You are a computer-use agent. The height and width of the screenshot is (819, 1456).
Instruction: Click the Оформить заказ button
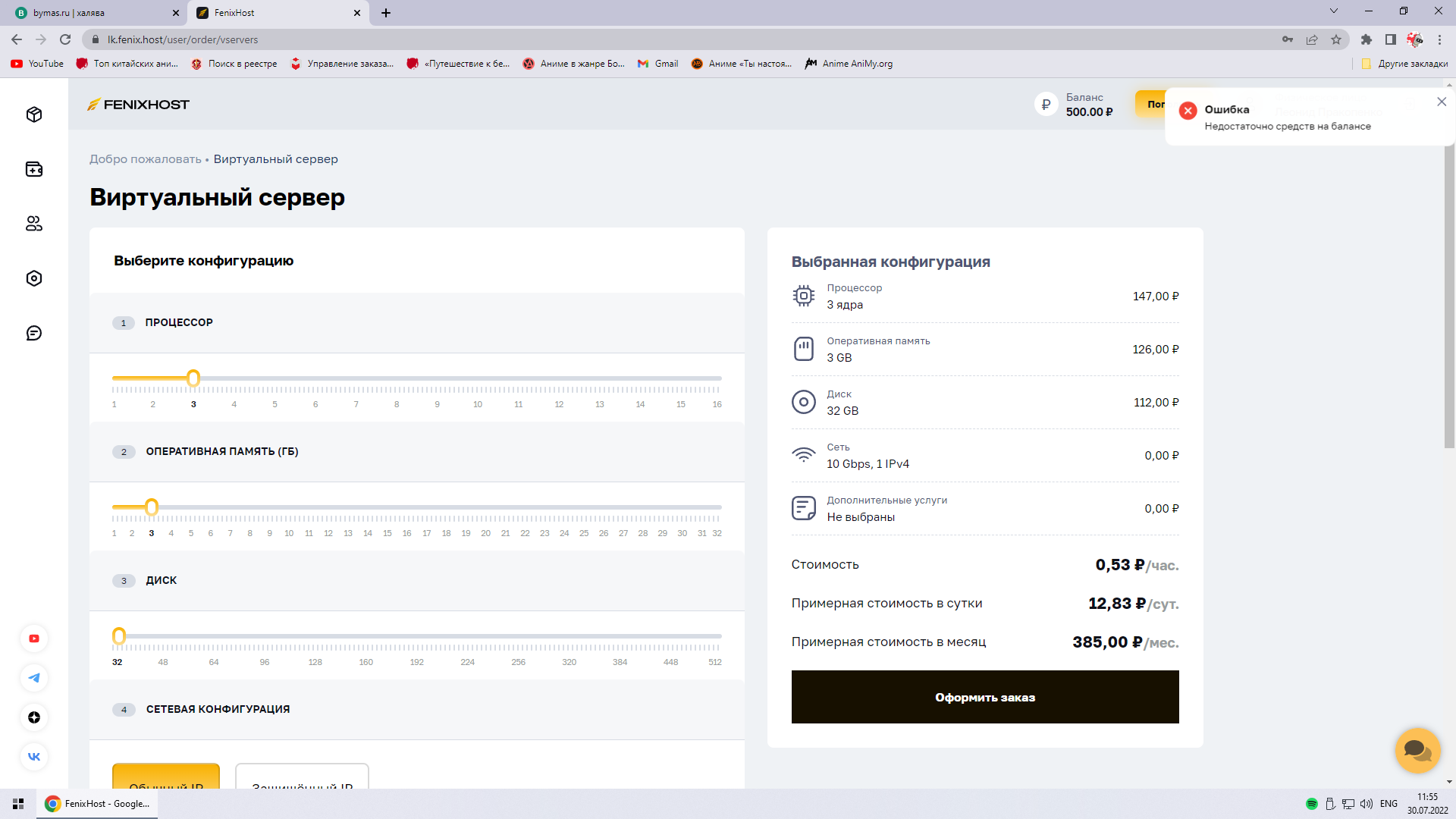point(984,697)
